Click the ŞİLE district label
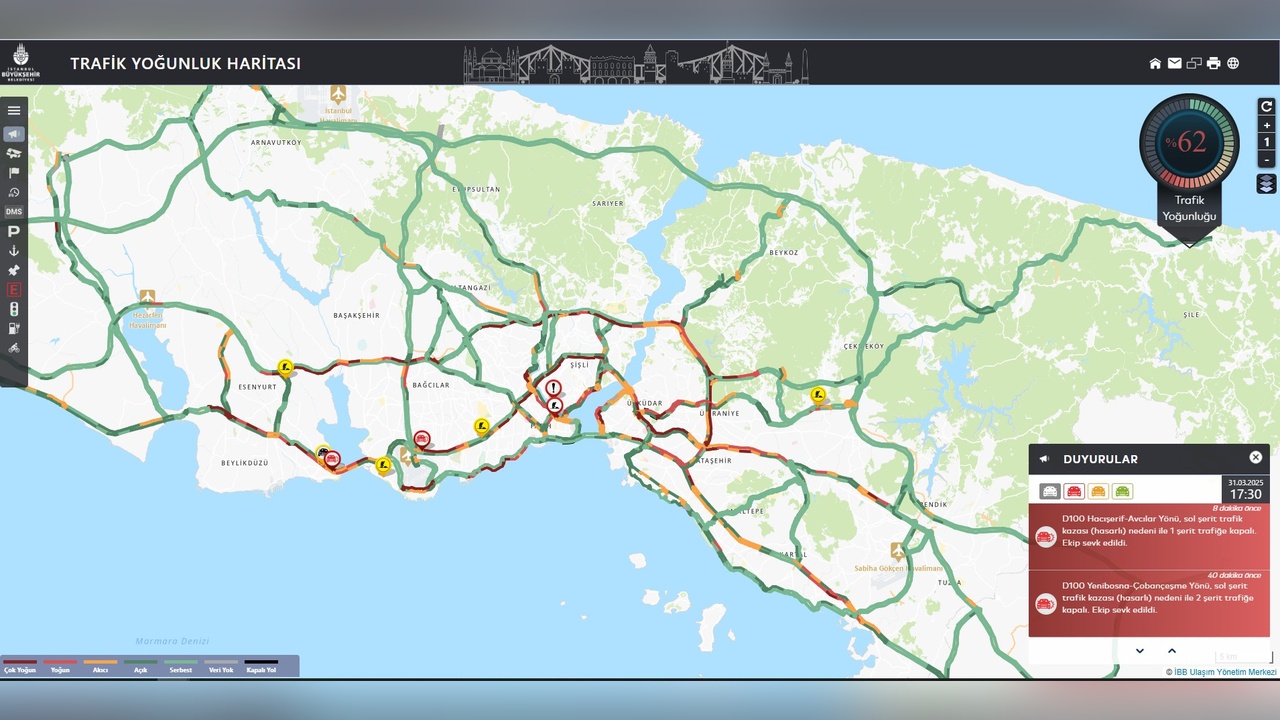This screenshot has height=720, width=1280. [1190, 314]
